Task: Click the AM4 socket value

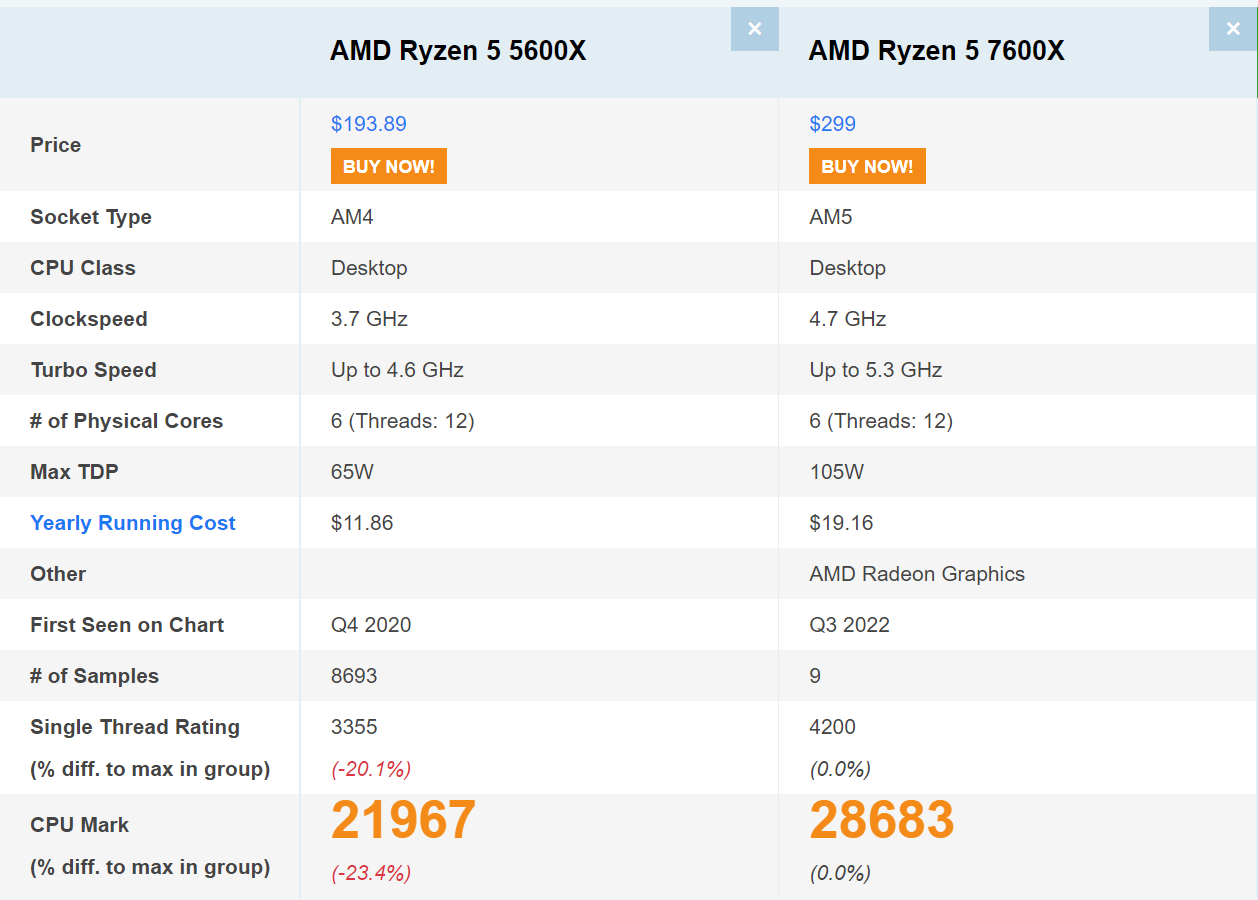Action: [x=352, y=217]
